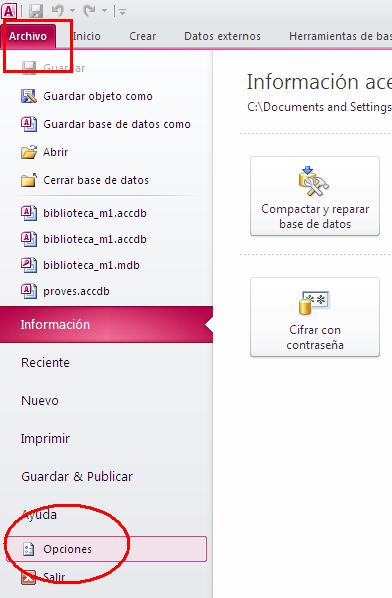The width and height of the screenshot is (392, 598).
Task: Open the Redo dropdown arrow
Action: point(104,11)
